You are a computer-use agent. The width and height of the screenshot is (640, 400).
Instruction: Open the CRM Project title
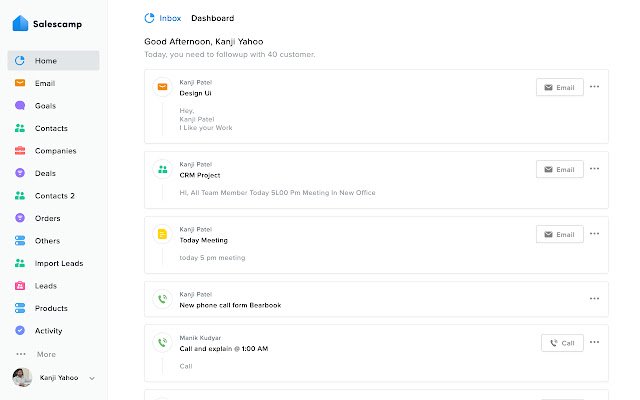(x=200, y=175)
